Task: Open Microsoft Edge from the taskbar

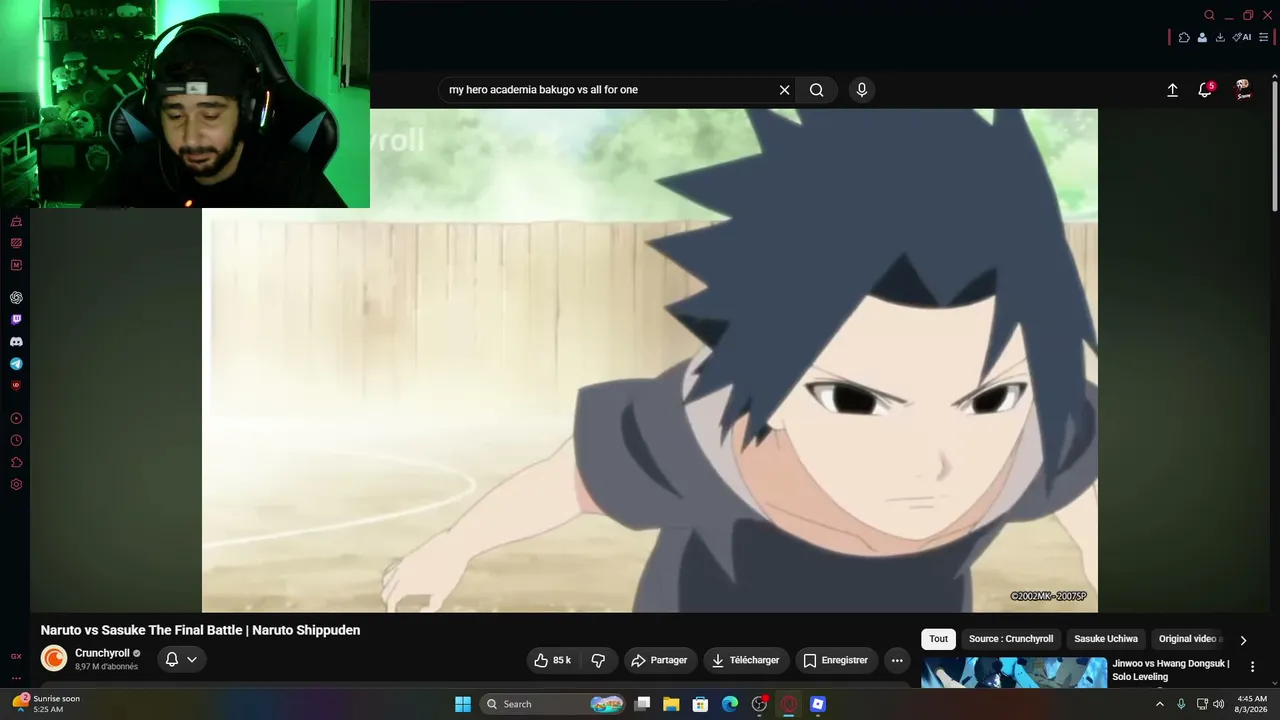Action: pyautogui.click(x=730, y=704)
